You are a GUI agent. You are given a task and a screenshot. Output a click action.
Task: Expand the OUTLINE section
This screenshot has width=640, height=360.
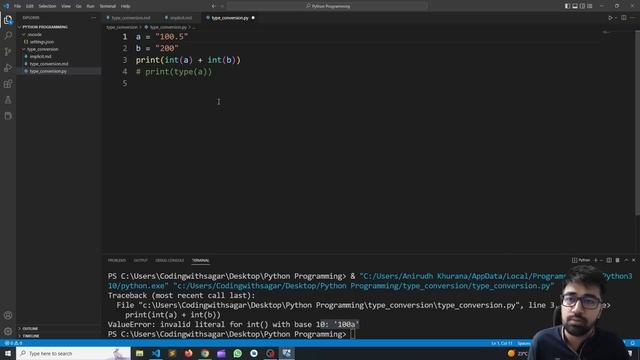(x=30, y=329)
